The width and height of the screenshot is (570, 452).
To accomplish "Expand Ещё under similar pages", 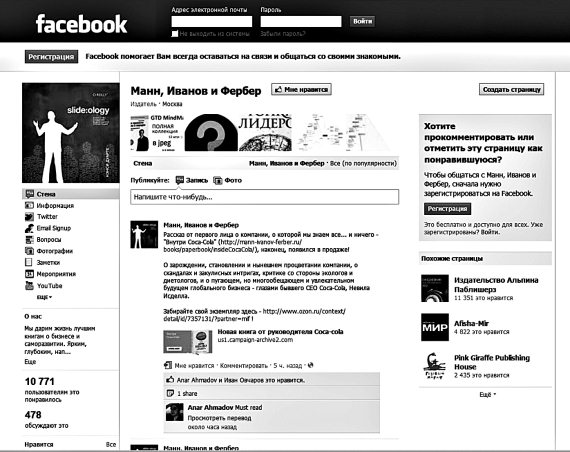I will click(487, 395).
